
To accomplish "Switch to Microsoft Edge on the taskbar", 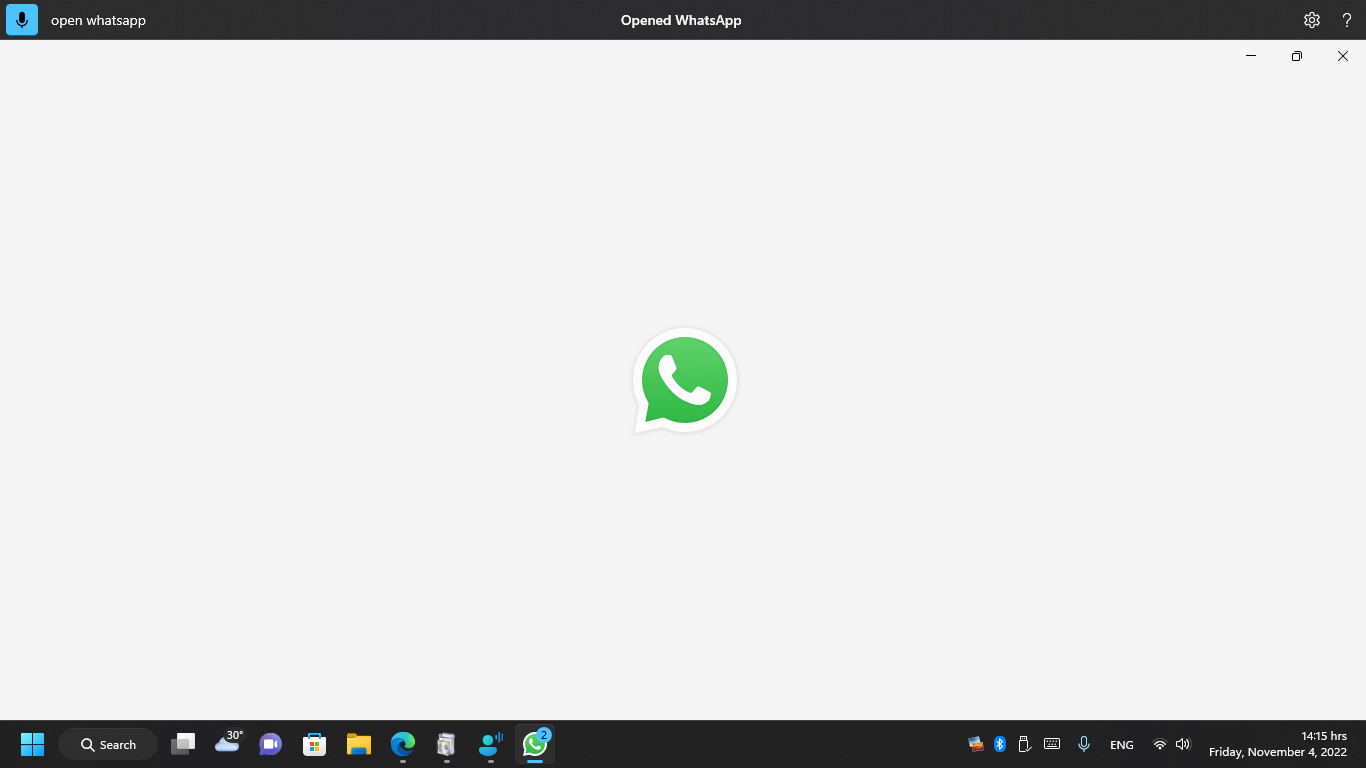I will [403, 744].
